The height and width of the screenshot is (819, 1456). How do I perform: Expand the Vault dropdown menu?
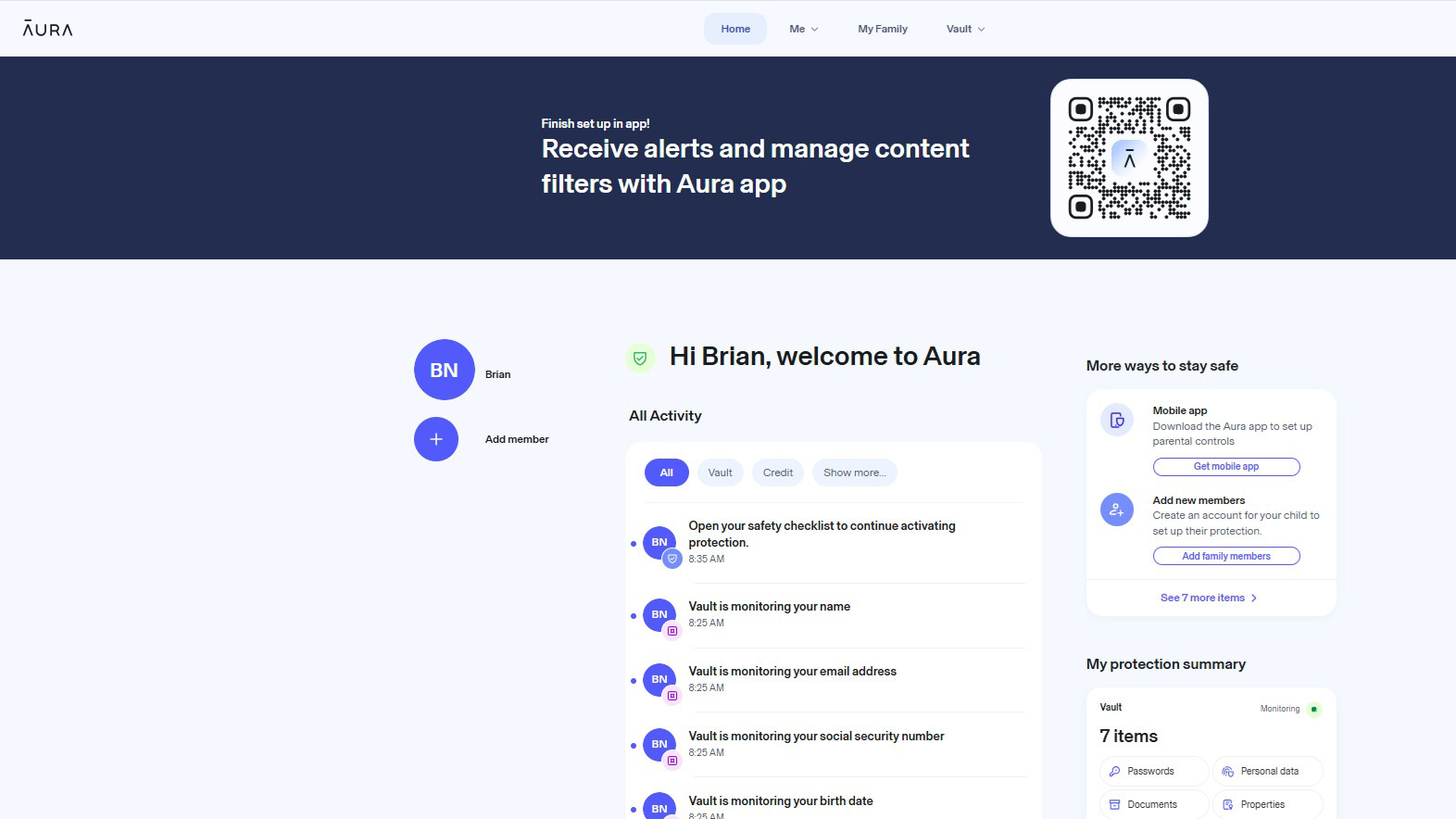(965, 29)
